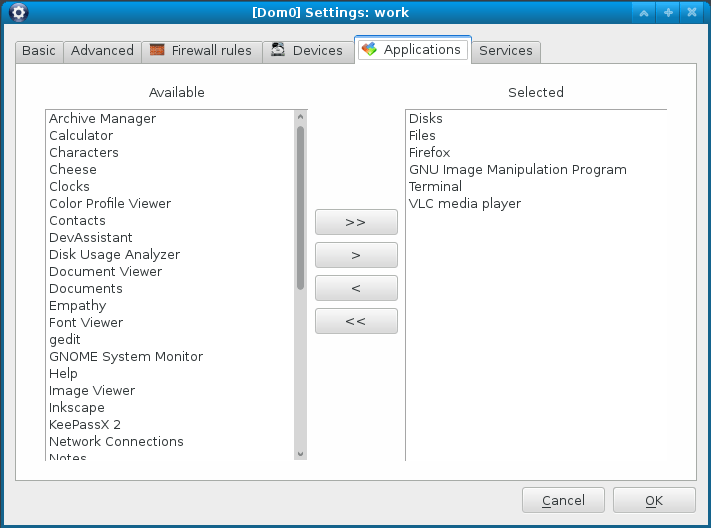Cancel the settings dialog
This screenshot has height=528, width=711.
pos(563,500)
